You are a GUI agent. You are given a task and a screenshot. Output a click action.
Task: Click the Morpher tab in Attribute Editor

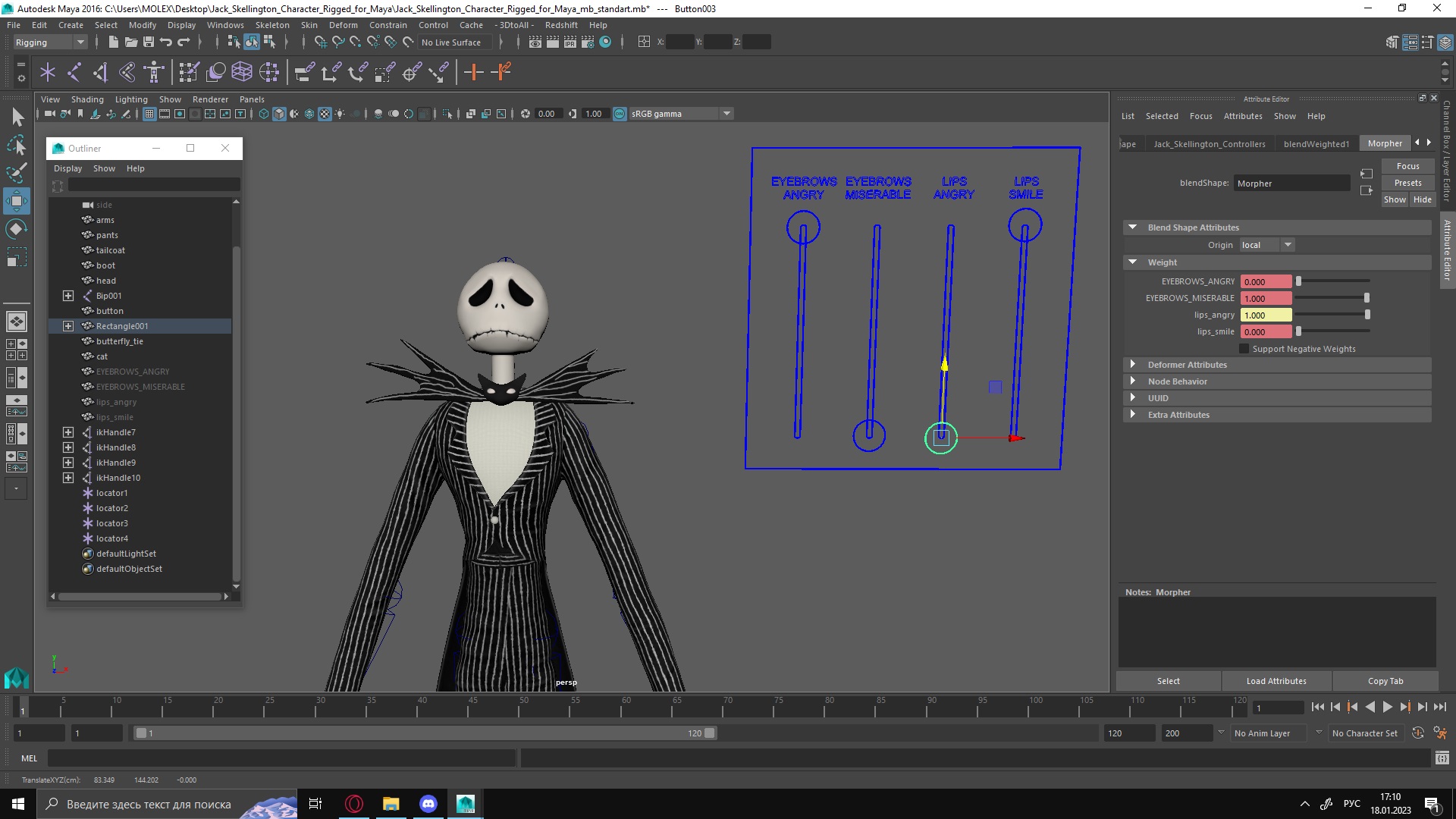tap(1385, 143)
